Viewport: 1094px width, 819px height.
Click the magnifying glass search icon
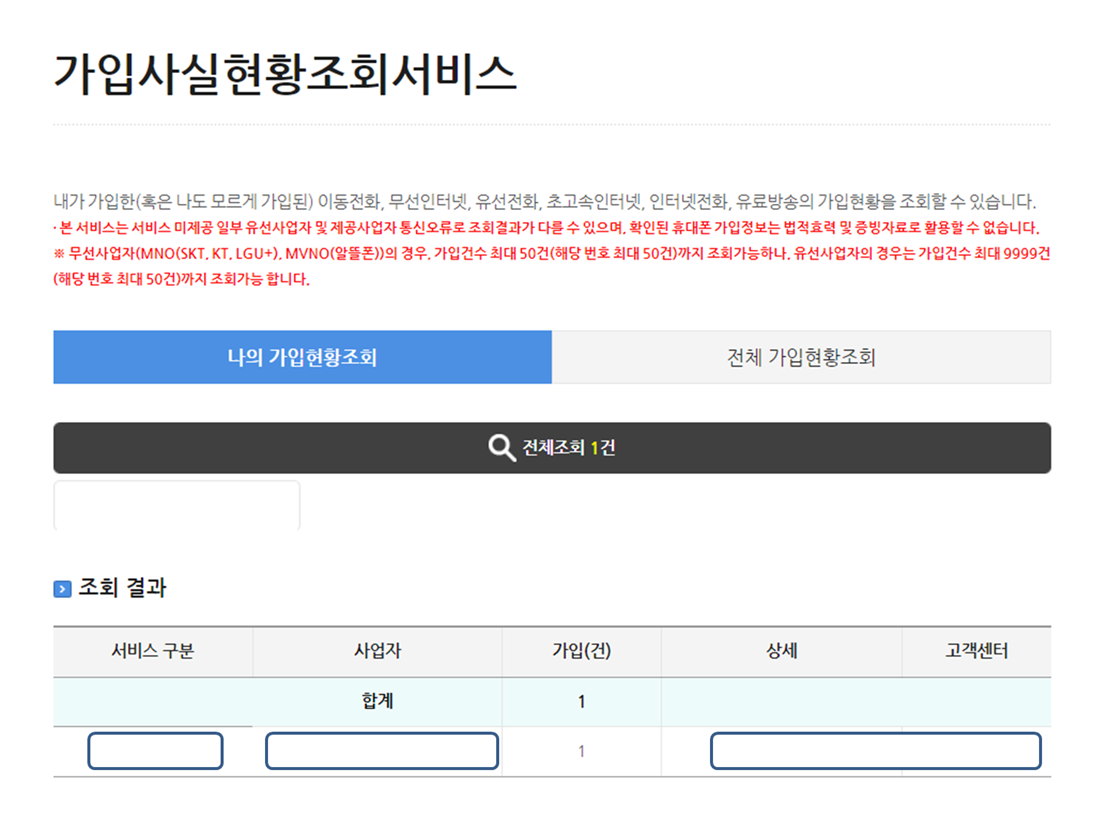(497, 447)
